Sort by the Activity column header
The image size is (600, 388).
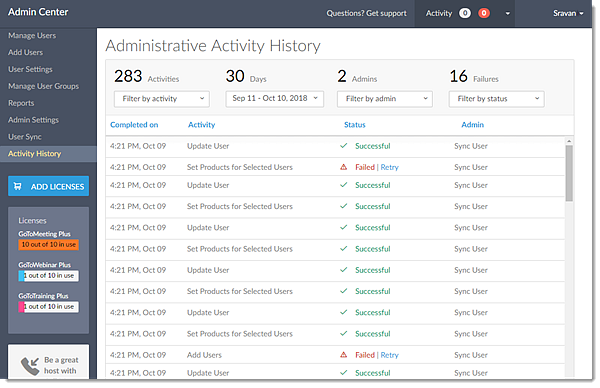click(x=202, y=125)
